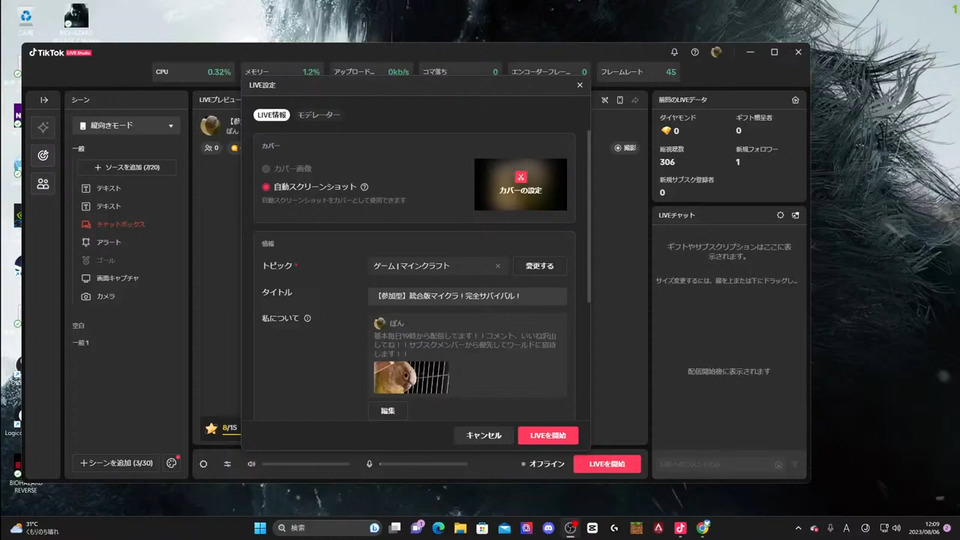Open File Explorer from the taskbar

(x=460, y=528)
